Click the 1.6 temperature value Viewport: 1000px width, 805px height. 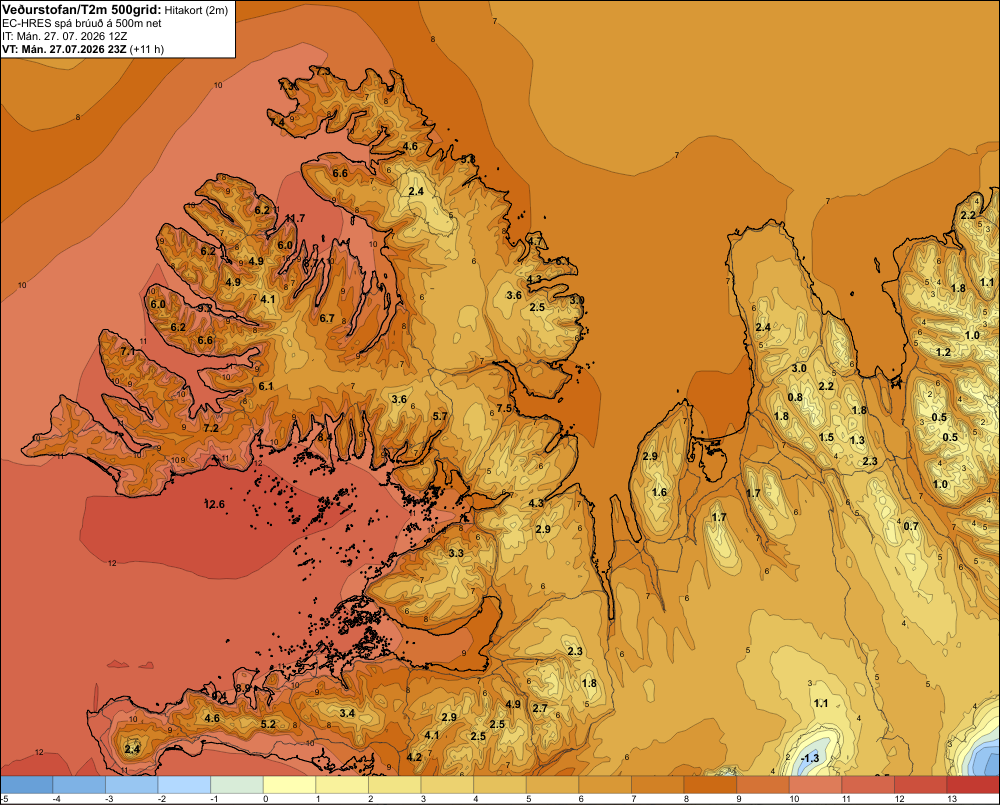pyautogui.click(x=659, y=492)
